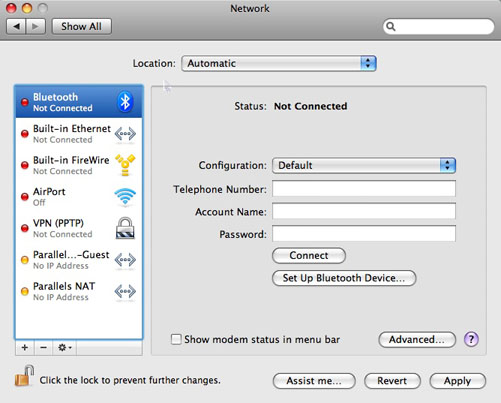Screen dimensions: 501x403
Task: Click the orange status dot for Parallels NAT
Action: point(25,291)
